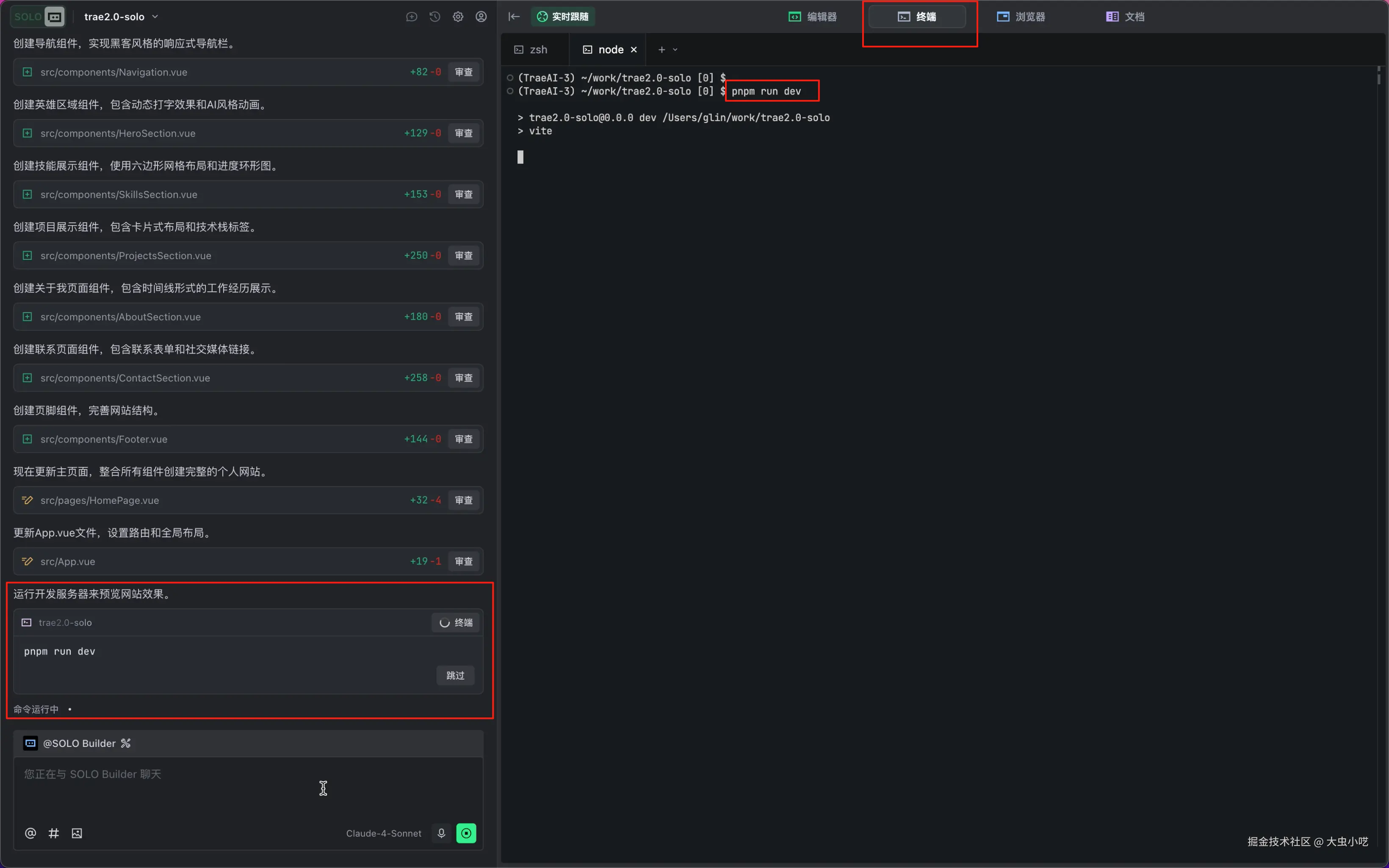Open the Claude-4-Sonnet model selector
Image resolution: width=1389 pixels, height=868 pixels.
coord(383,834)
